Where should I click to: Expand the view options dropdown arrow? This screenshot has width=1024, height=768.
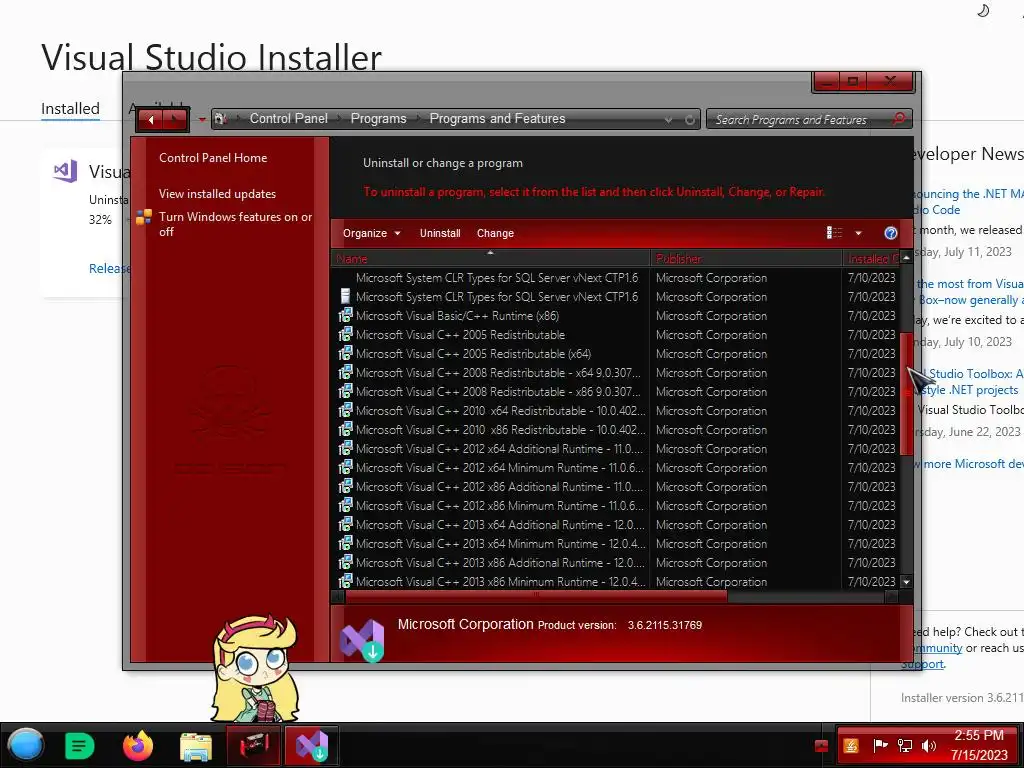coord(858,233)
